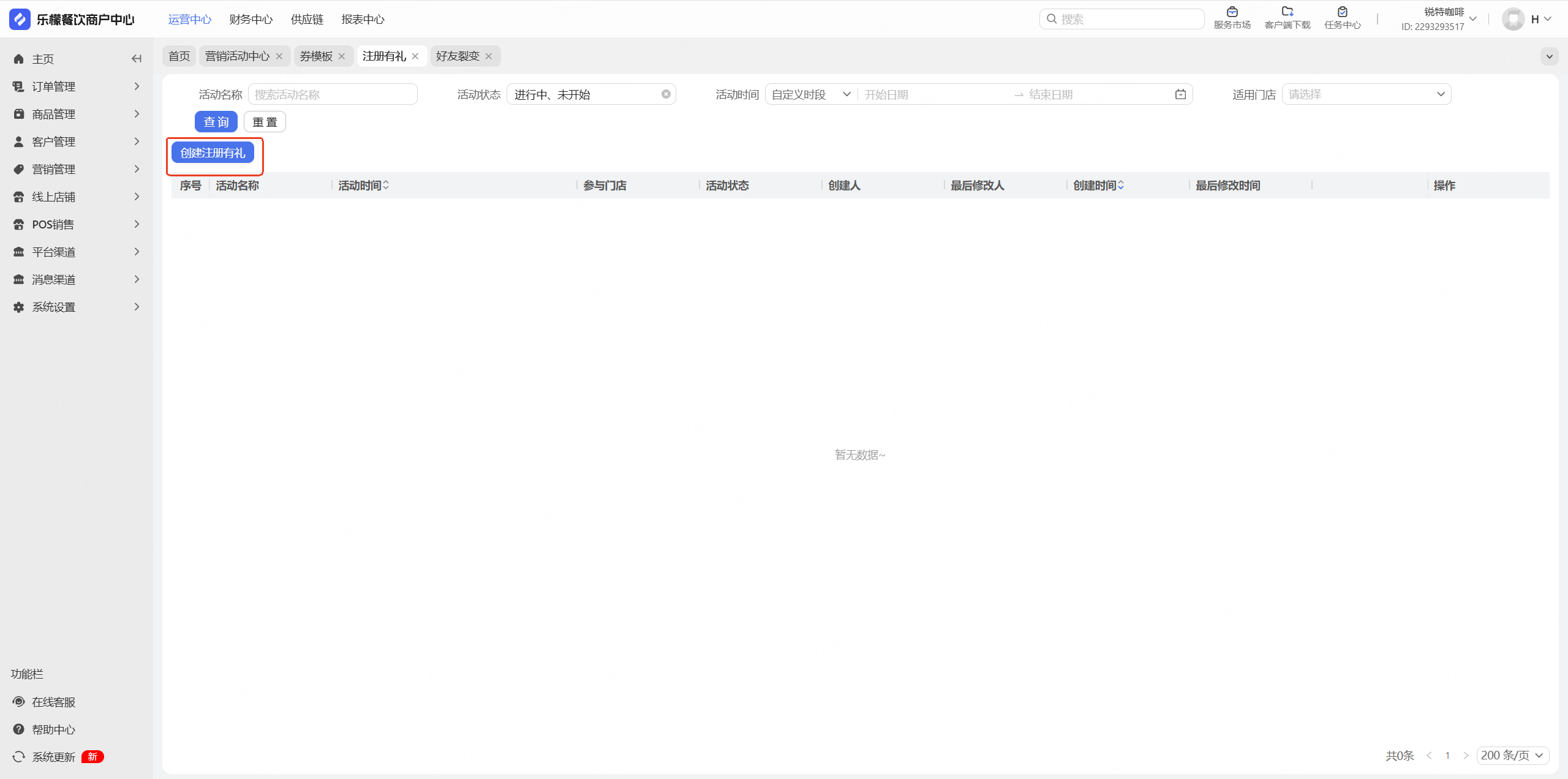Sort by 活动时间 column arrows
This screenshot has height=779, width=1568.
[x=386, y=185]
